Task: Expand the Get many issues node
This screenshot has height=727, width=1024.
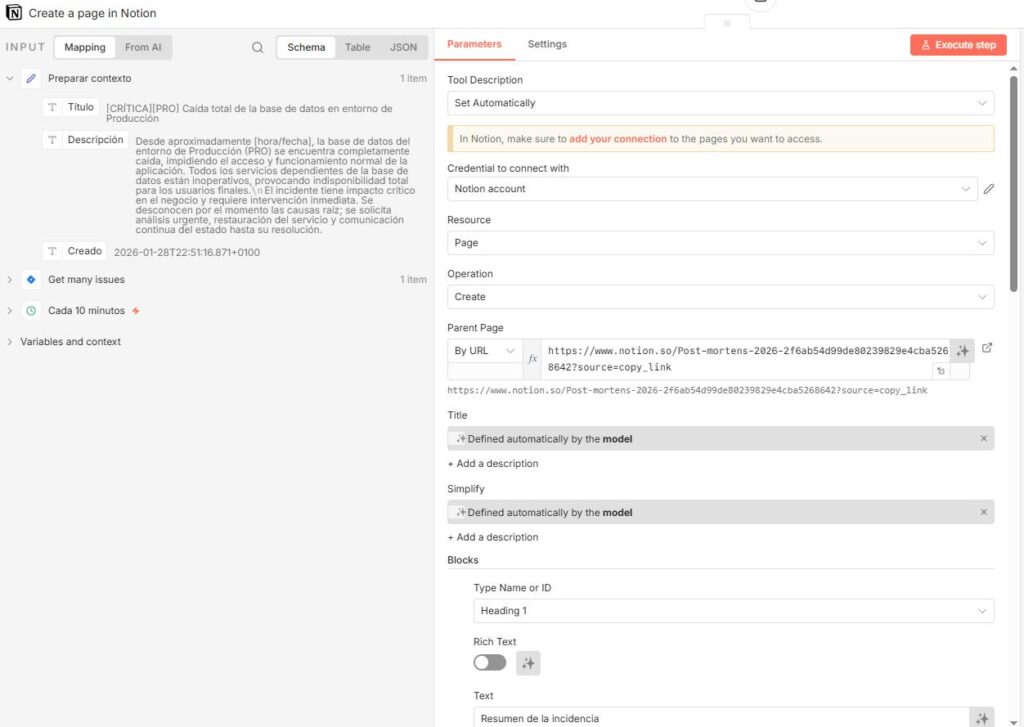Action: [10, 280]
